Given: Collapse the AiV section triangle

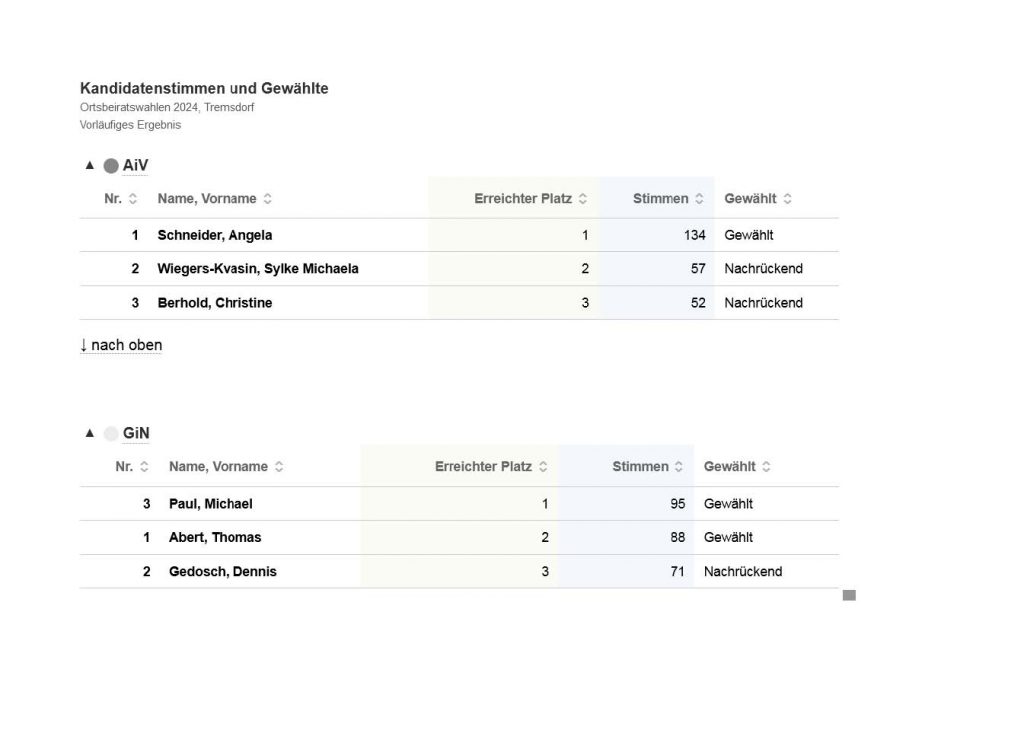Looking at the screenshot, I should click(89, 165).
